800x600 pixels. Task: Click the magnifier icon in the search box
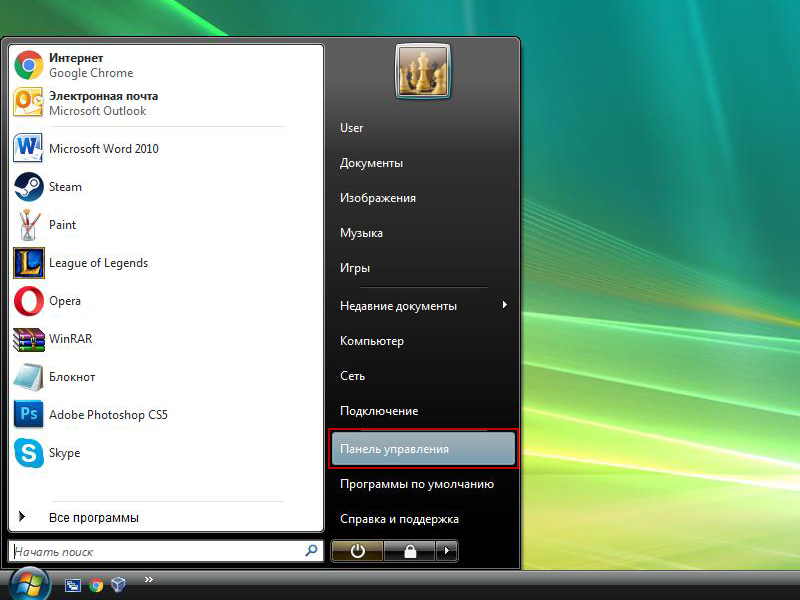(x=311, y=551)
